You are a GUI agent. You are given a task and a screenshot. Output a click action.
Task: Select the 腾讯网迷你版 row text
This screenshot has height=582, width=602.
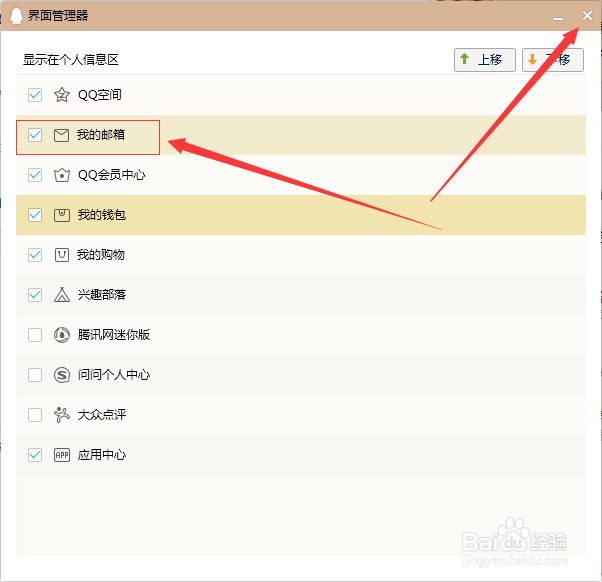tap(114, 335)
